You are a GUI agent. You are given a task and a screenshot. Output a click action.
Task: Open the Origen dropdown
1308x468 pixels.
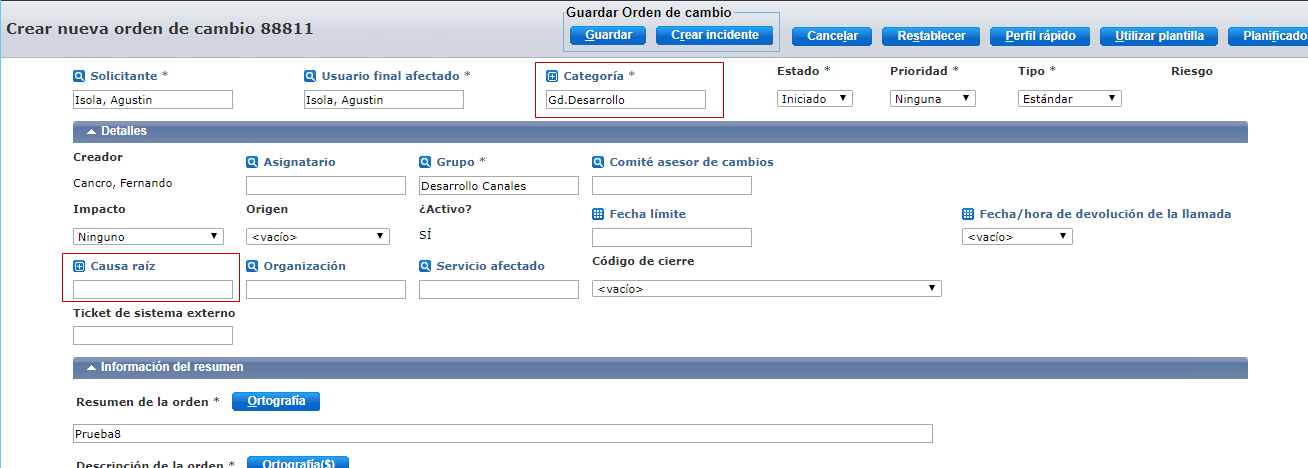317,237
